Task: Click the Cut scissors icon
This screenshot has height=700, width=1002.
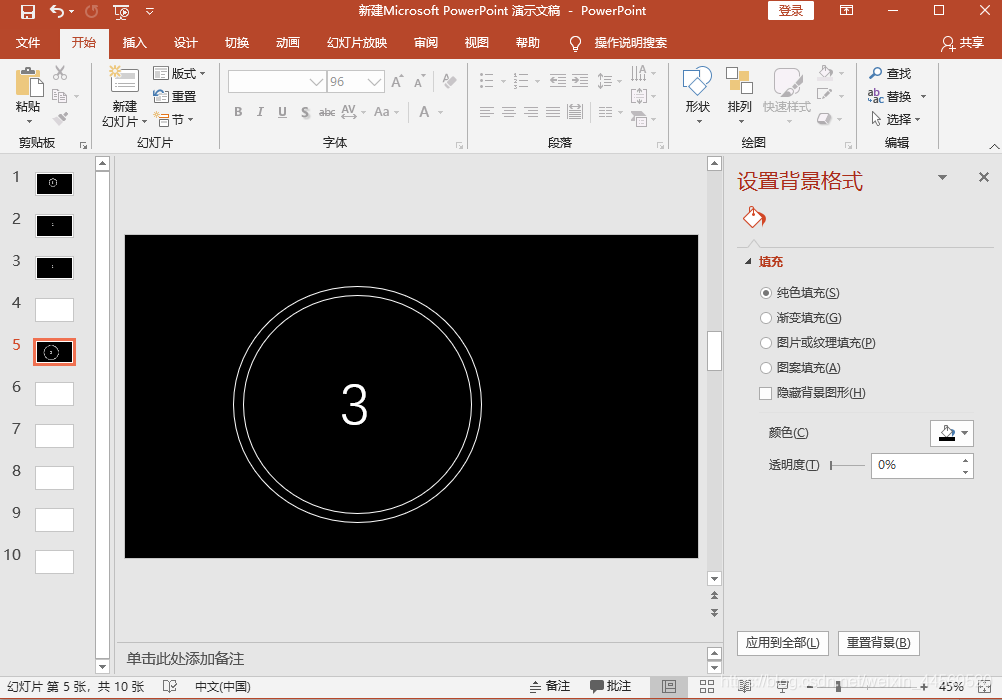Action: coord(60,73)
